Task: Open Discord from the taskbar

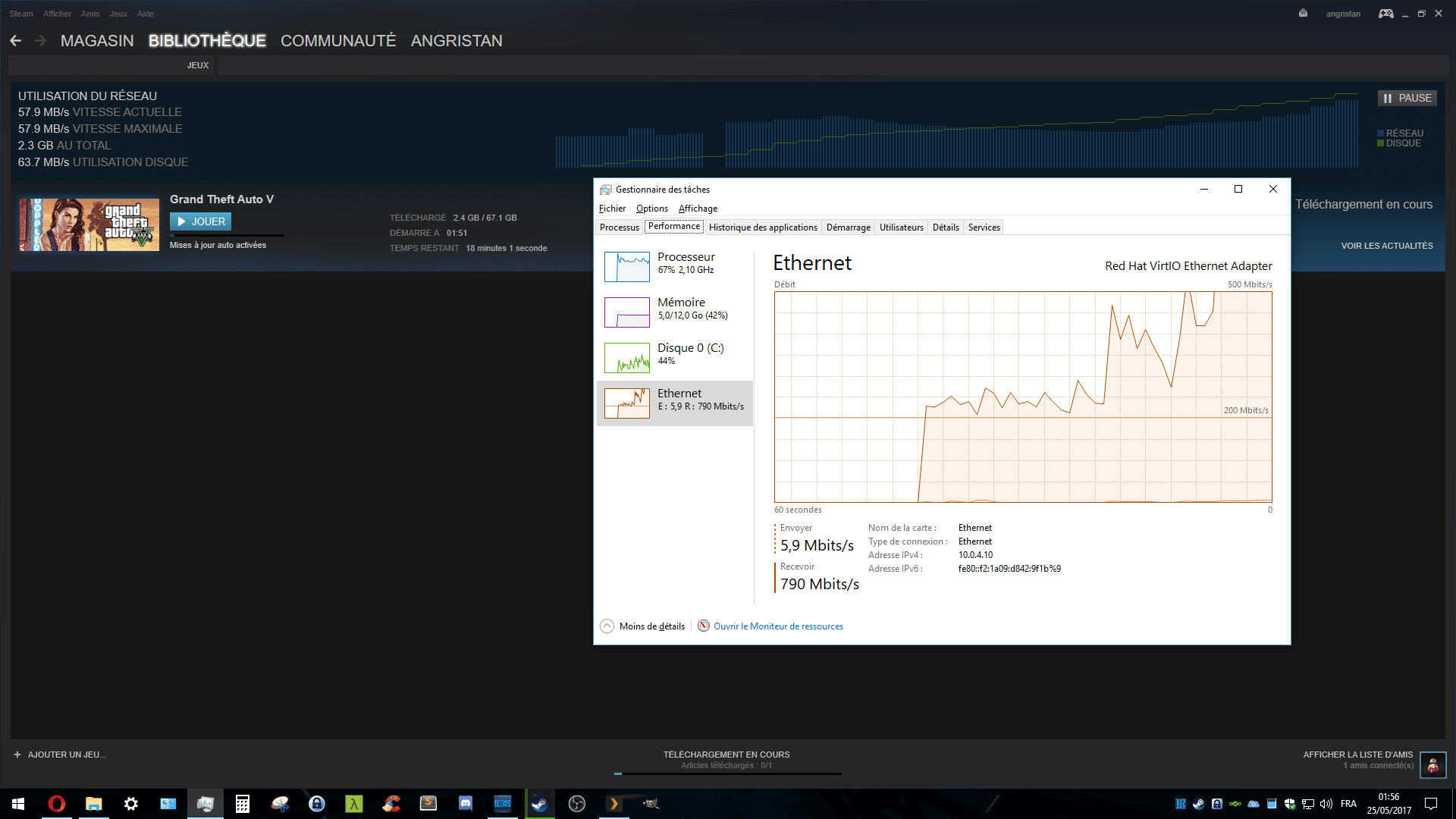Action: pos(466,804)
